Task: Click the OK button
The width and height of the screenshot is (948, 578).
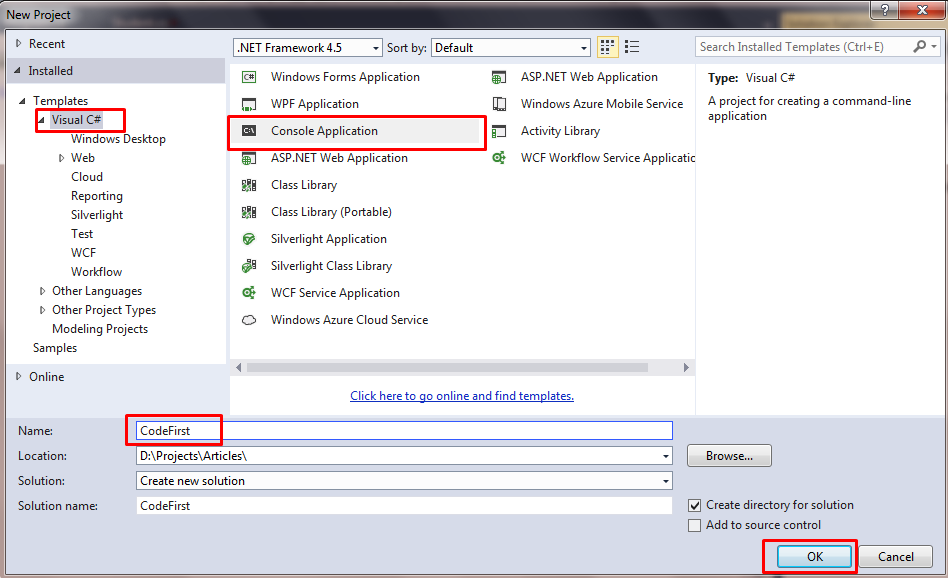Action: pyautogui.click(x=814, y=556)
